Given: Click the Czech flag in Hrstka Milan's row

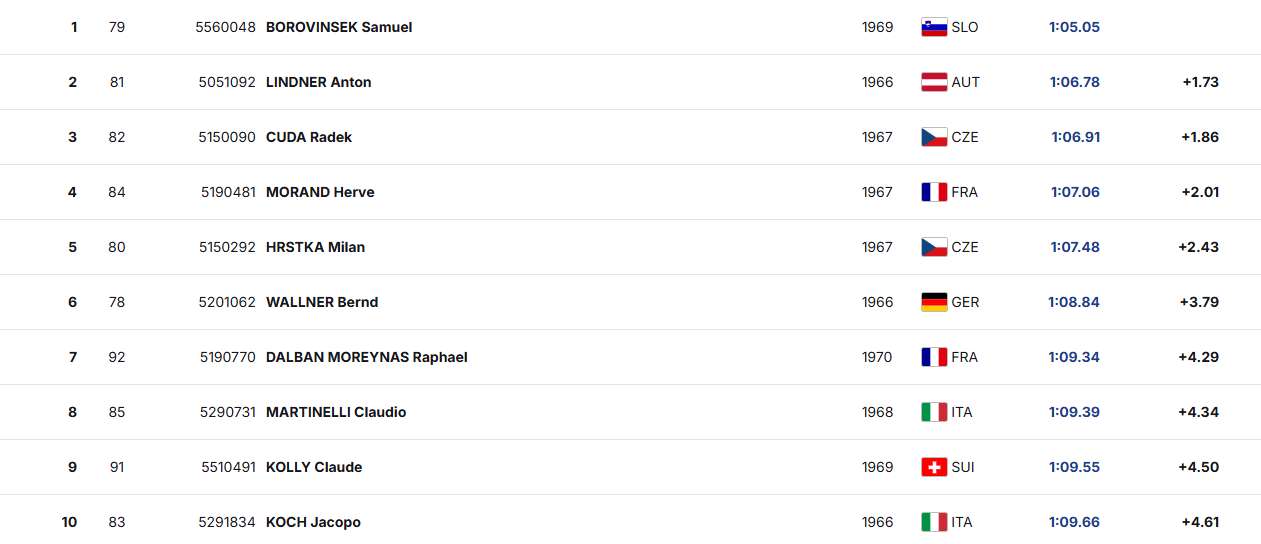Looking at the screenshot, I should pyautogui.click(x=933, y=247).
